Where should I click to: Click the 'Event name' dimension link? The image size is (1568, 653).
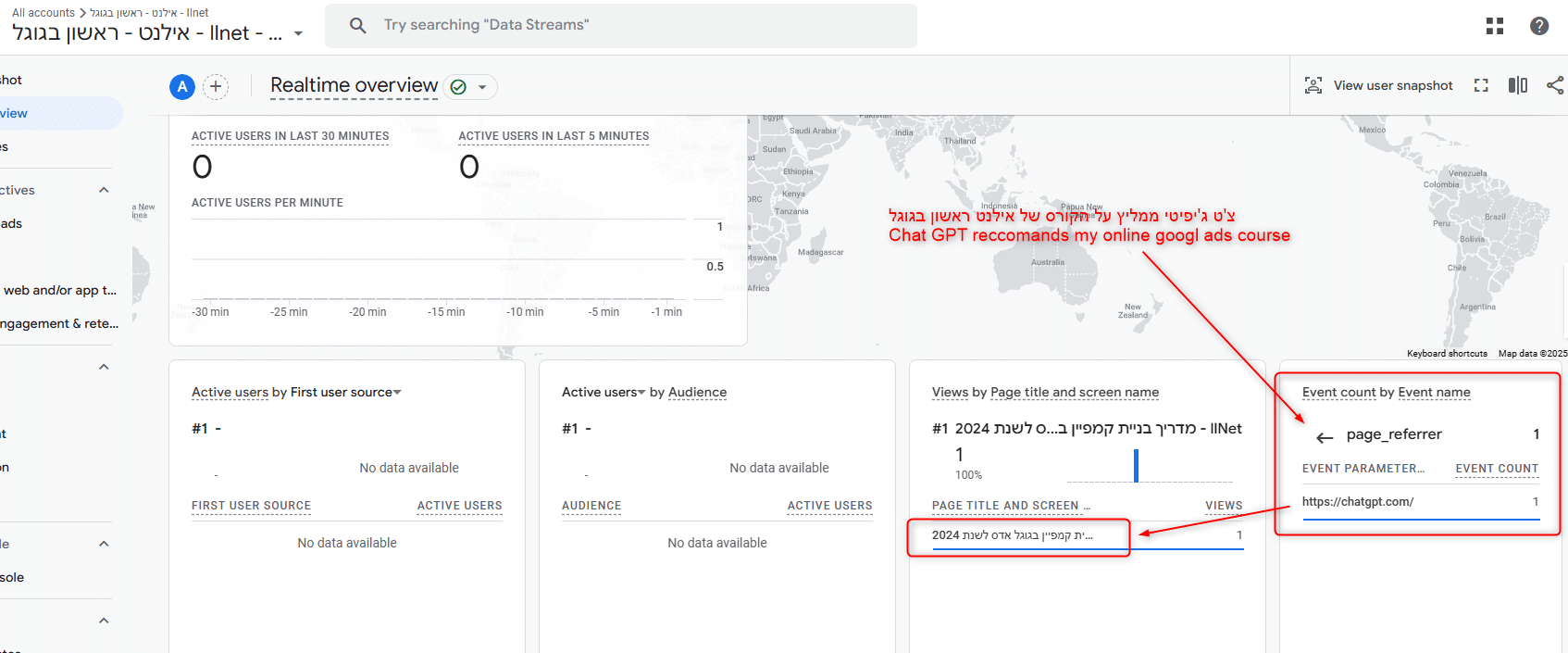[1434, 392]
